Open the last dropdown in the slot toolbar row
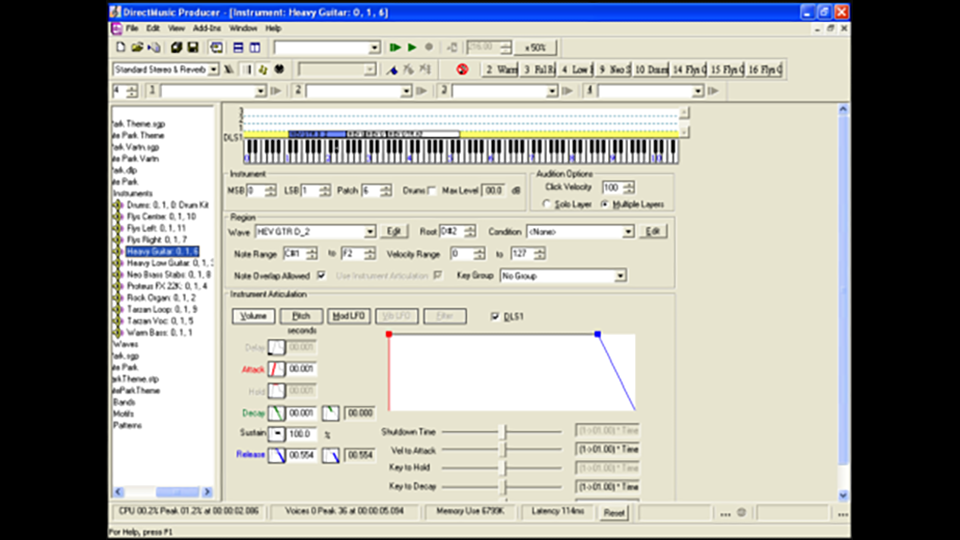The height and width of the screenshot is (540, 960). coord(698,91)
